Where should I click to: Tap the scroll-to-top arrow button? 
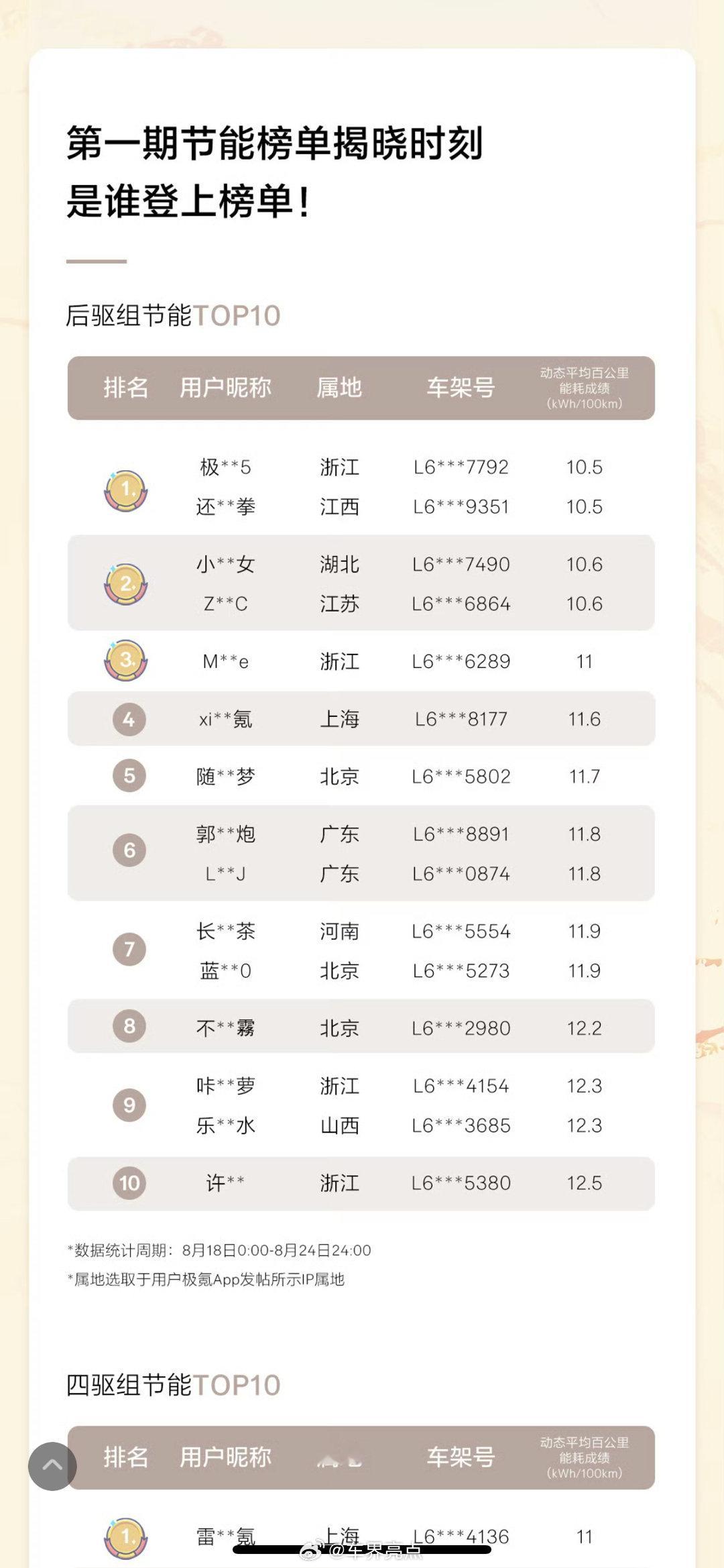pyautogui.click(x=52, y=1466)
